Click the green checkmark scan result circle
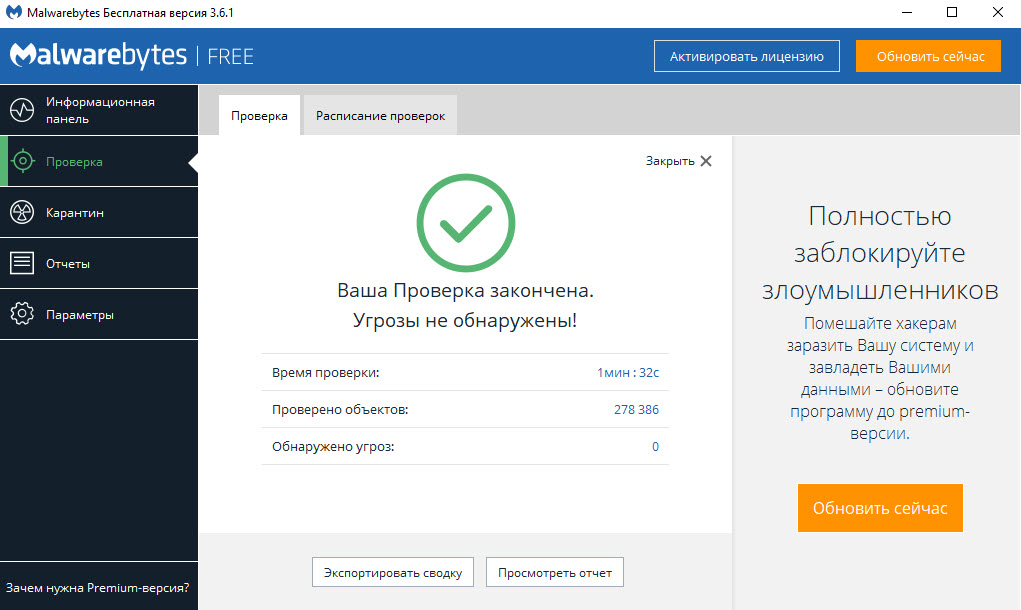1021x610 pixels. pyautogui.click(x=465, y=224)
